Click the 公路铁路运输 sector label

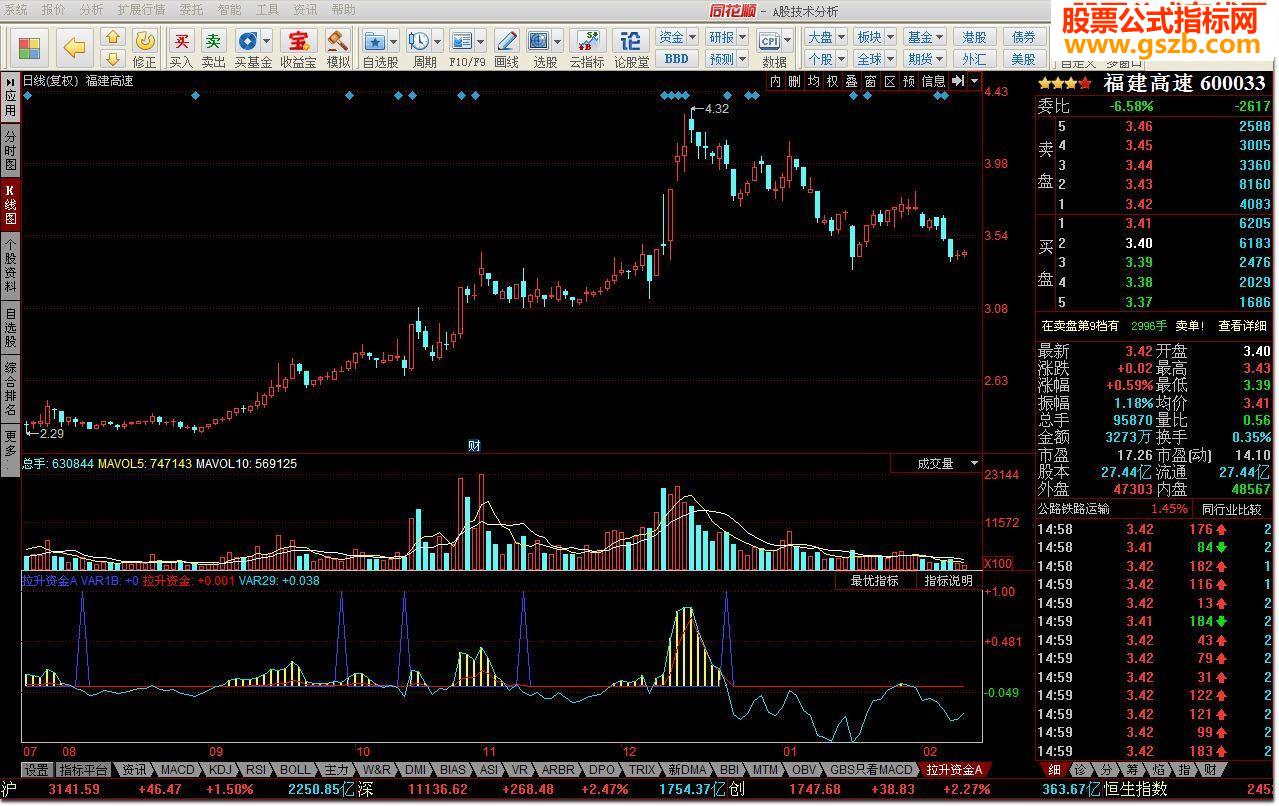pos(1074,509)
